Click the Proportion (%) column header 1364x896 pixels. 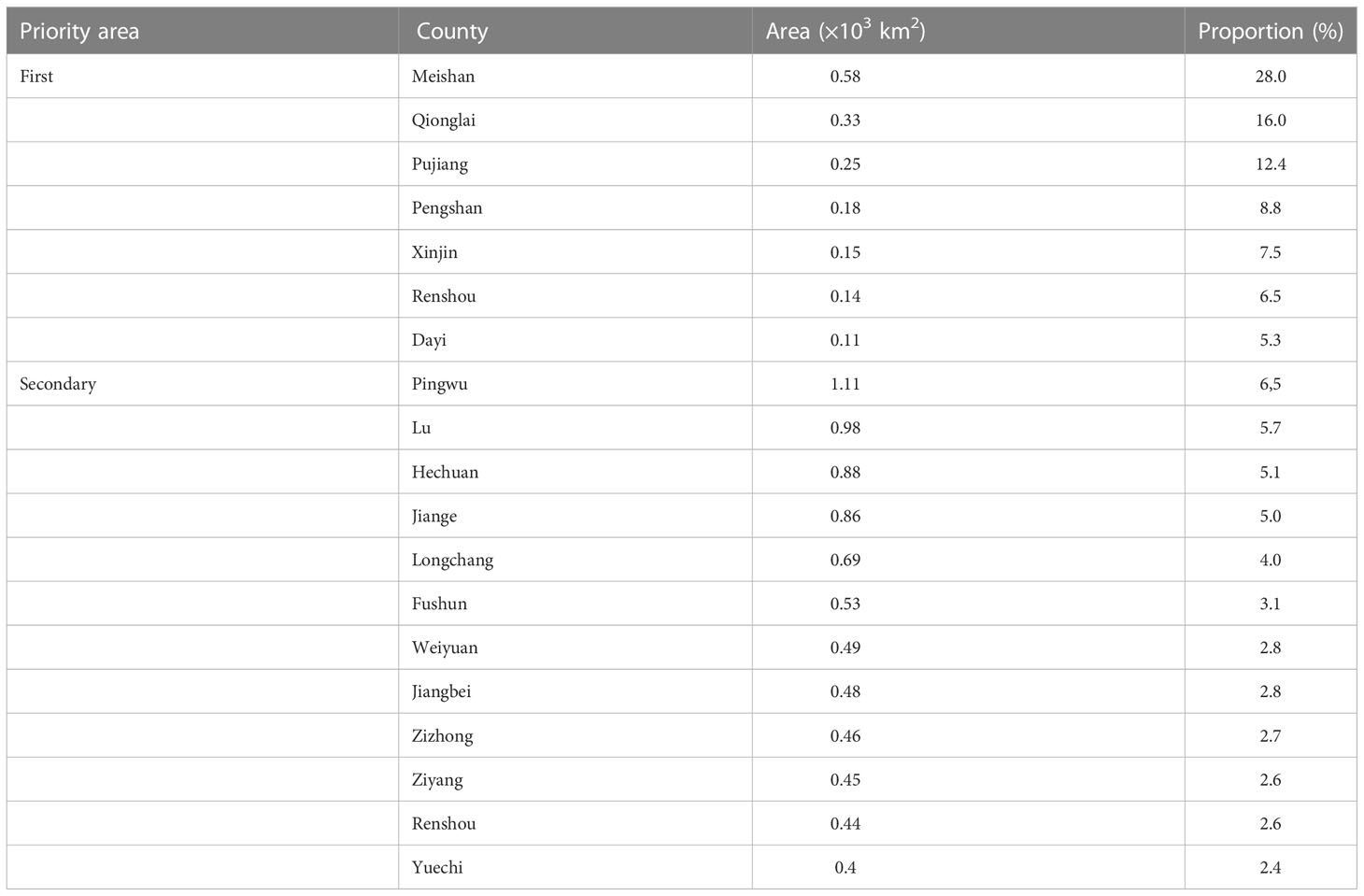[1270, 31]
